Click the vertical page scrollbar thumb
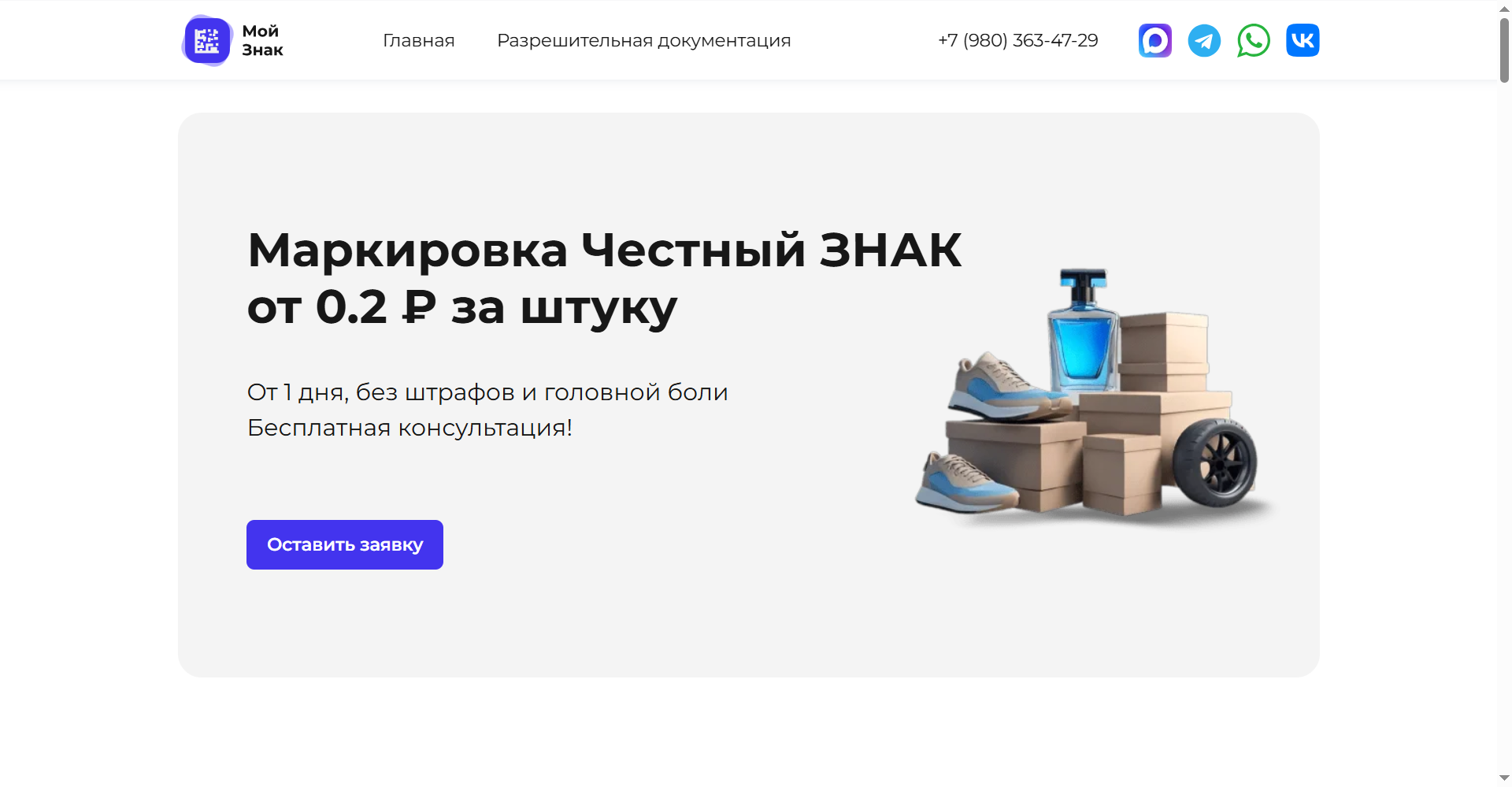The height and width of the screenshot is (787, 1512). 1504,50
